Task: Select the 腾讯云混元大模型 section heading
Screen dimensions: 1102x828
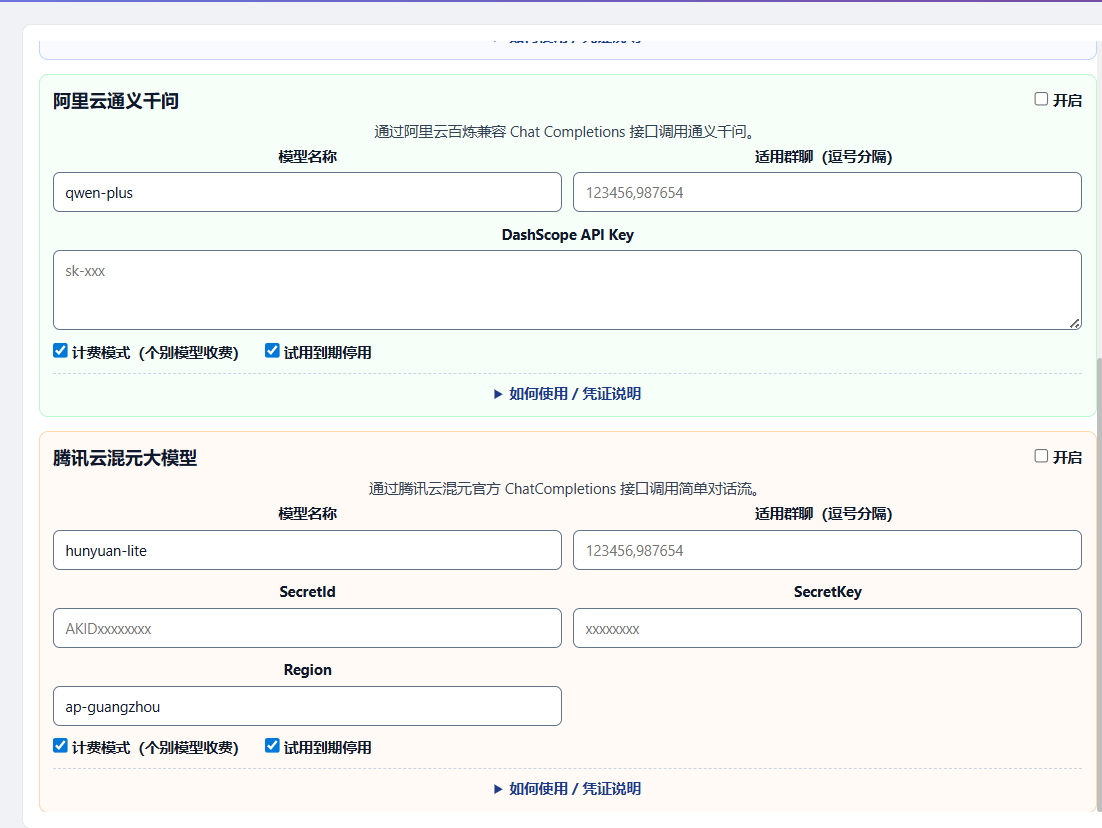Action: tap(125, 458)
